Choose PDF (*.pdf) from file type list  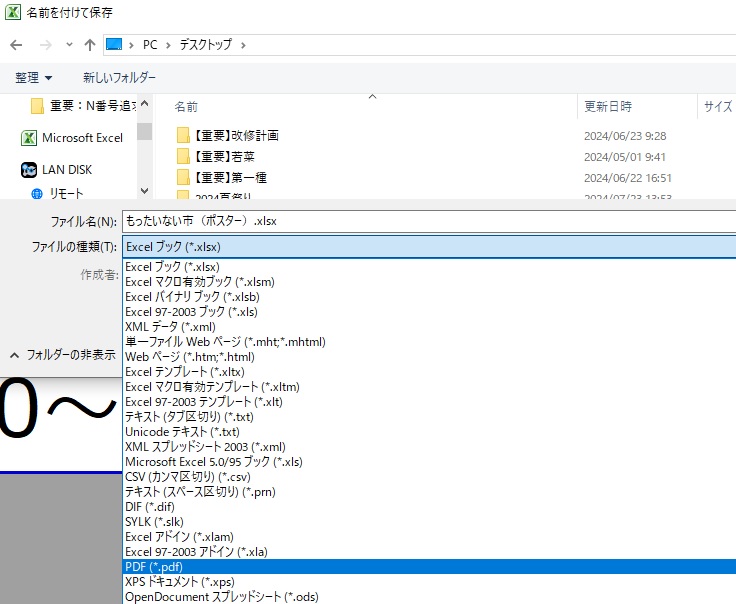(154, 567)
